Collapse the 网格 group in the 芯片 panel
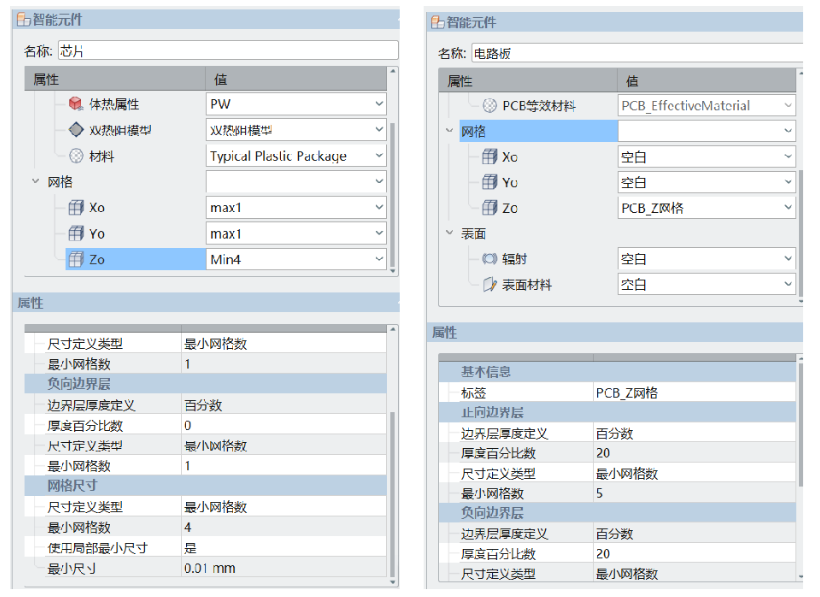Viewport: 820px width, 597px height. [37, 182]
